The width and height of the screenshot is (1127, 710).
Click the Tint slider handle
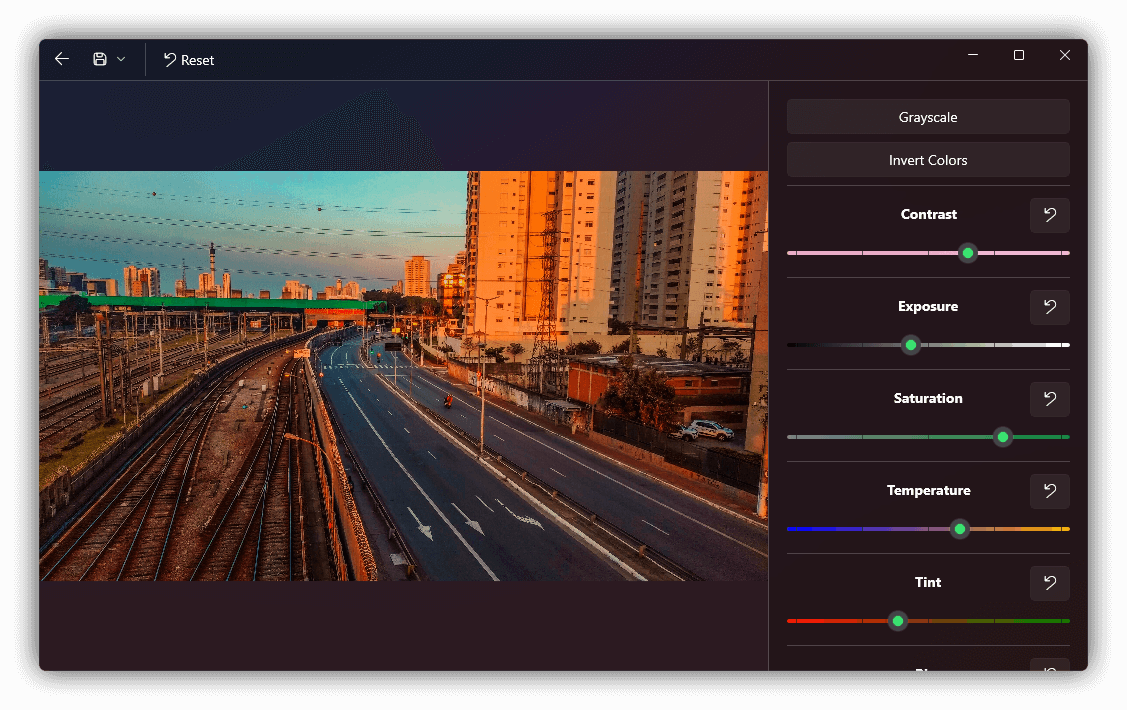point(897,621)
